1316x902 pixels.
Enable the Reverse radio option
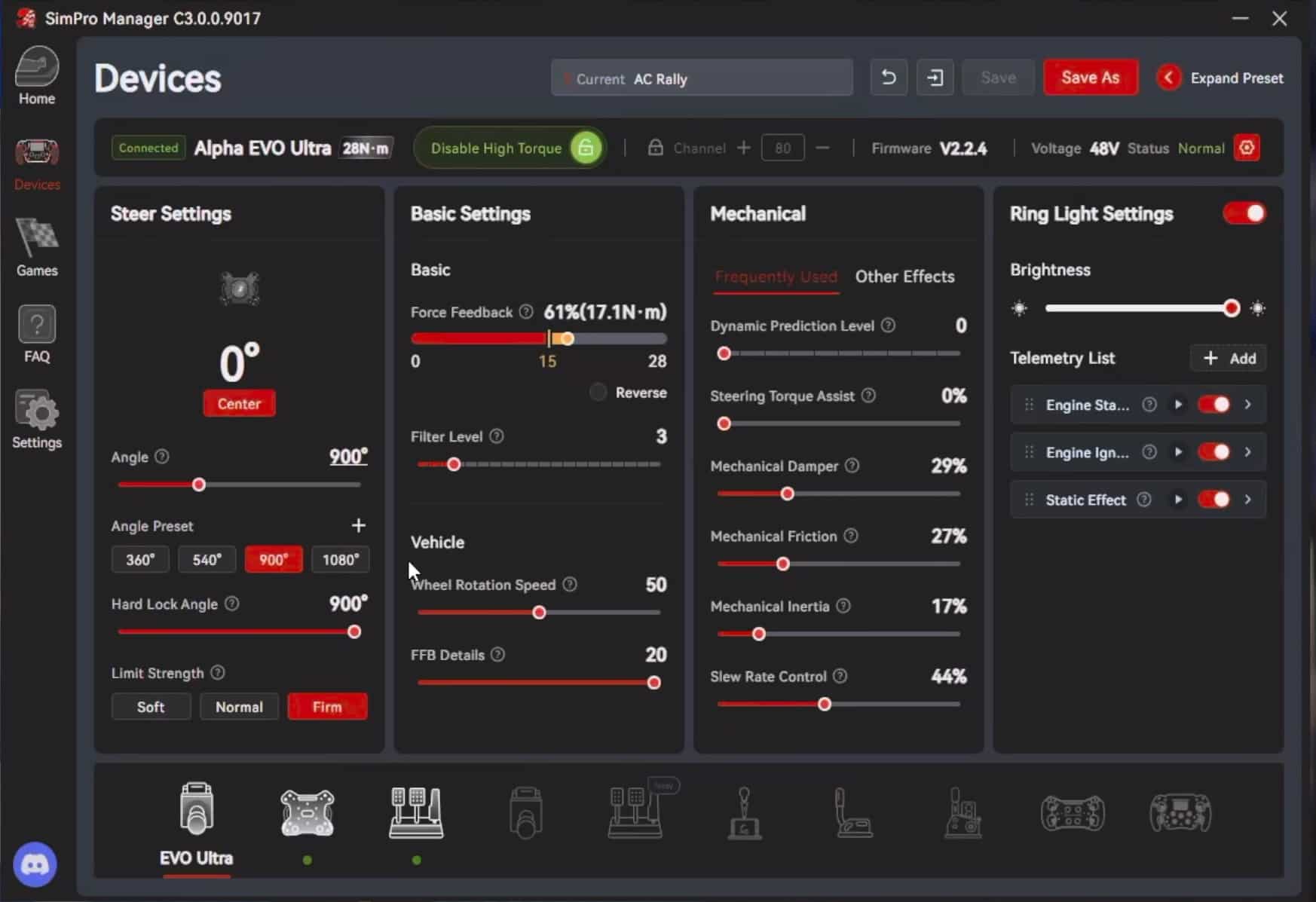(598, 393)
